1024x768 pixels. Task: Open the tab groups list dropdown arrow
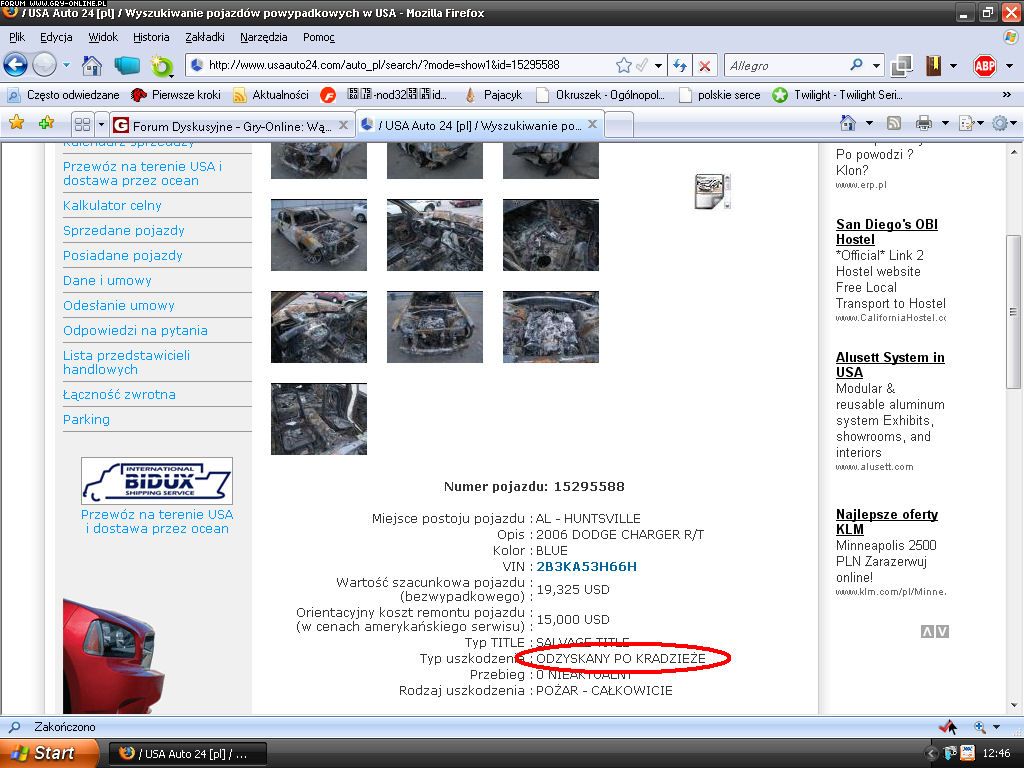pyautogui.click(x=101, y=124)
